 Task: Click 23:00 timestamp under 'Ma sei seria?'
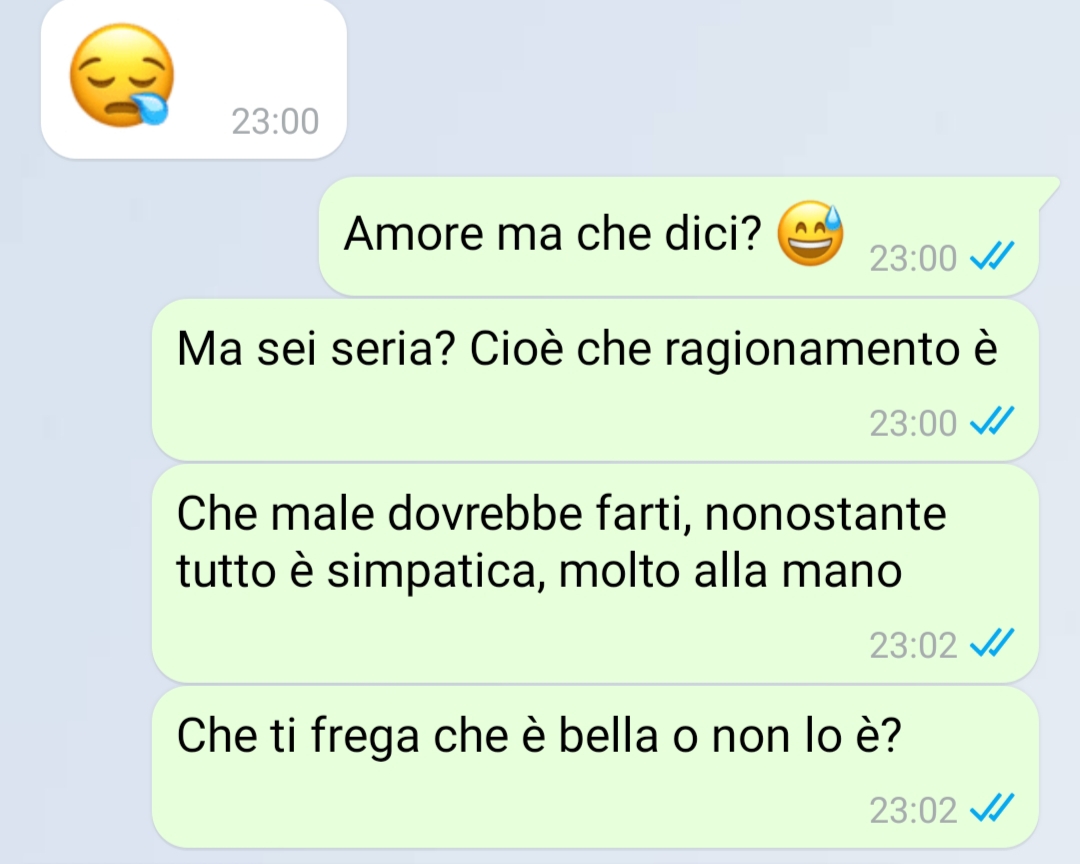913,423
